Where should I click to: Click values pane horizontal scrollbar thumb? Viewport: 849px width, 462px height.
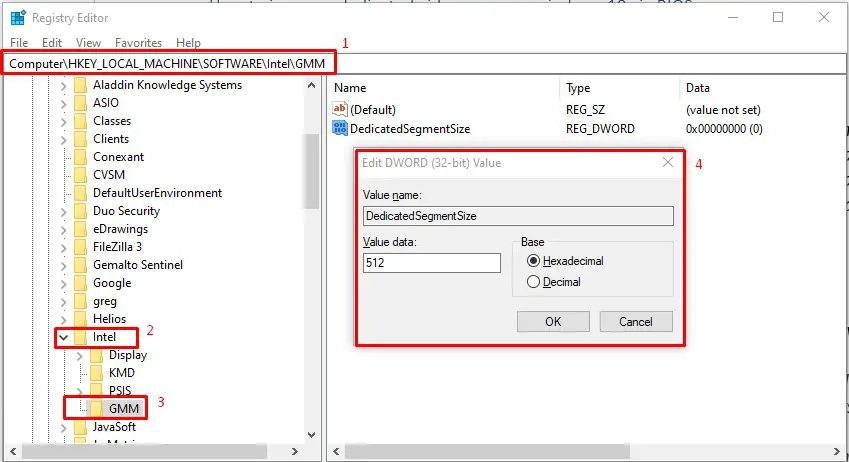487,451
